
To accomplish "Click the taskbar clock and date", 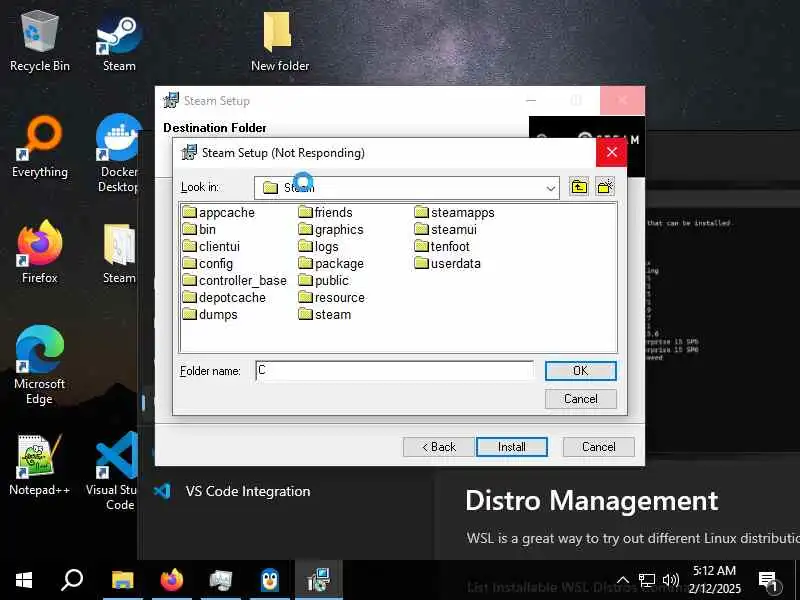I will (714, 580).
